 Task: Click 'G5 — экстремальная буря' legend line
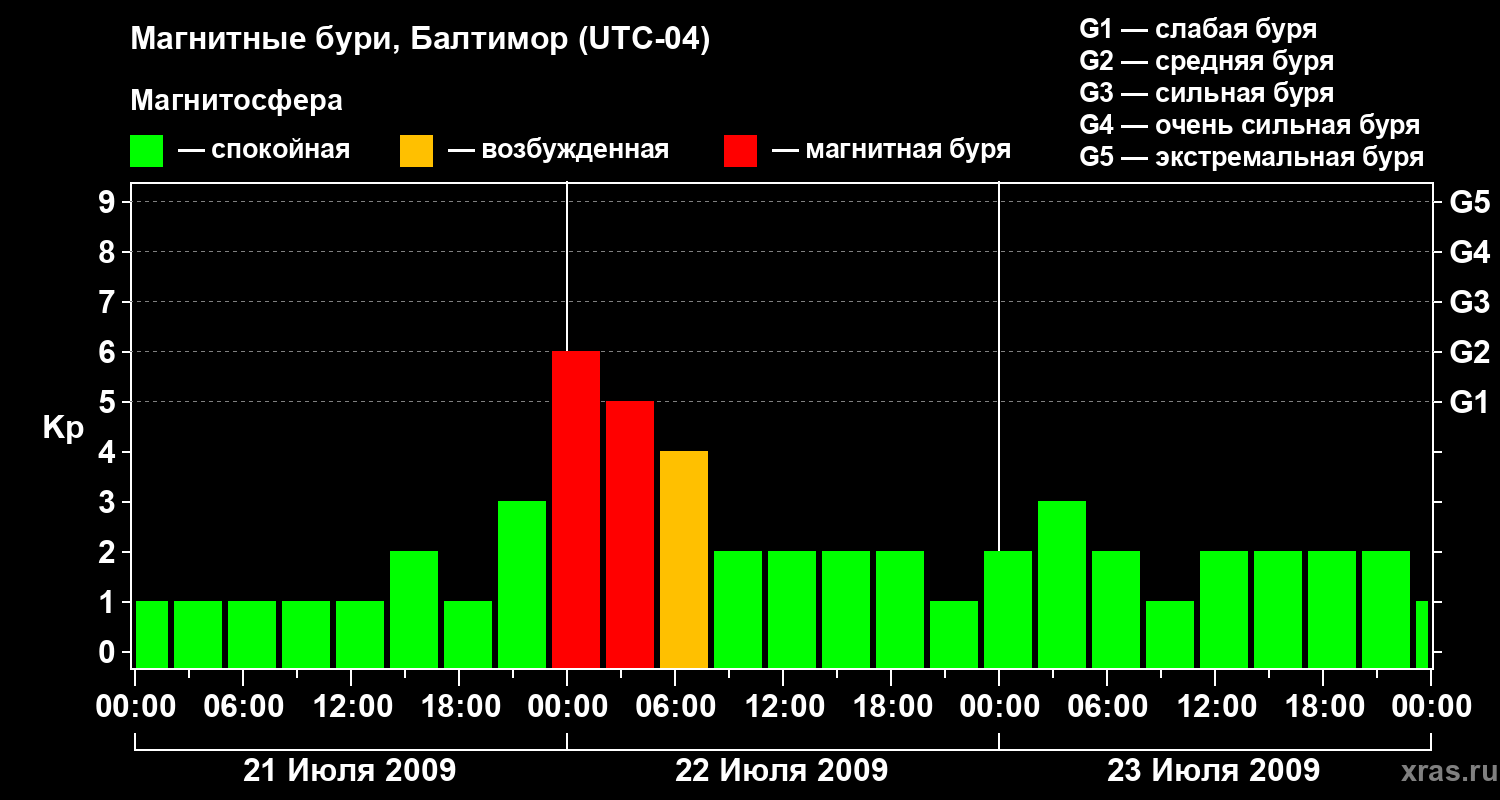pos(1252,157)
